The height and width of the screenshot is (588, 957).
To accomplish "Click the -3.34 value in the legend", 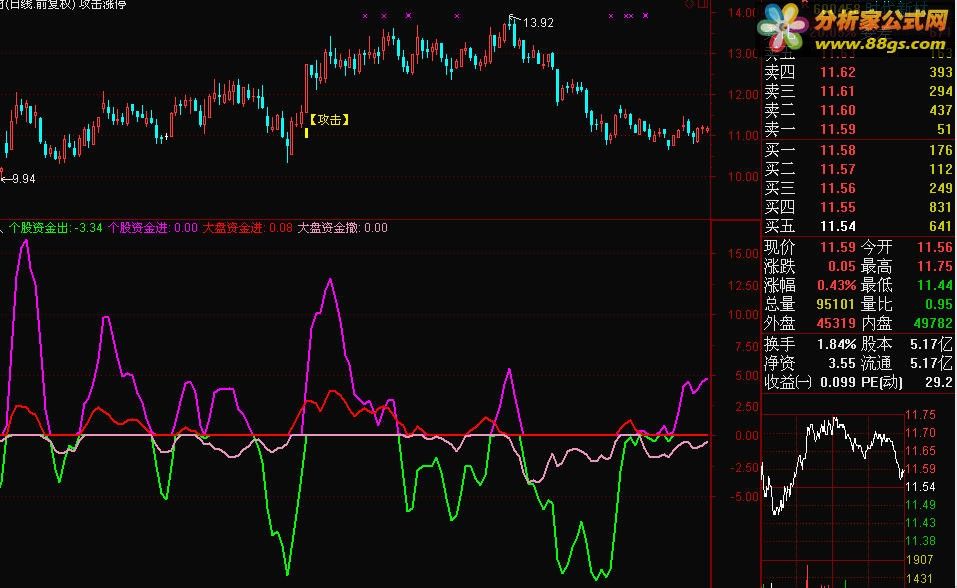I will pos(88,228).
